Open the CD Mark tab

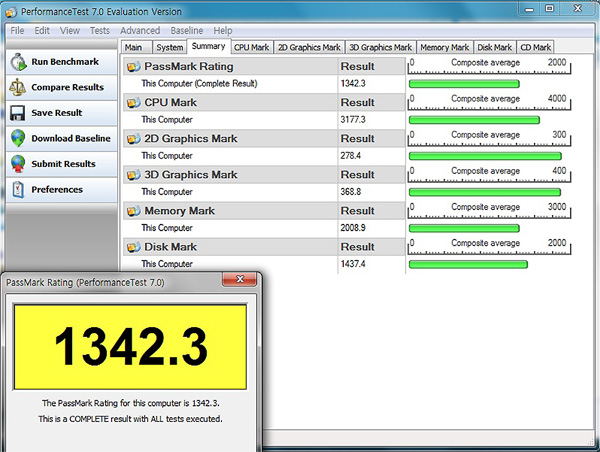535,47
